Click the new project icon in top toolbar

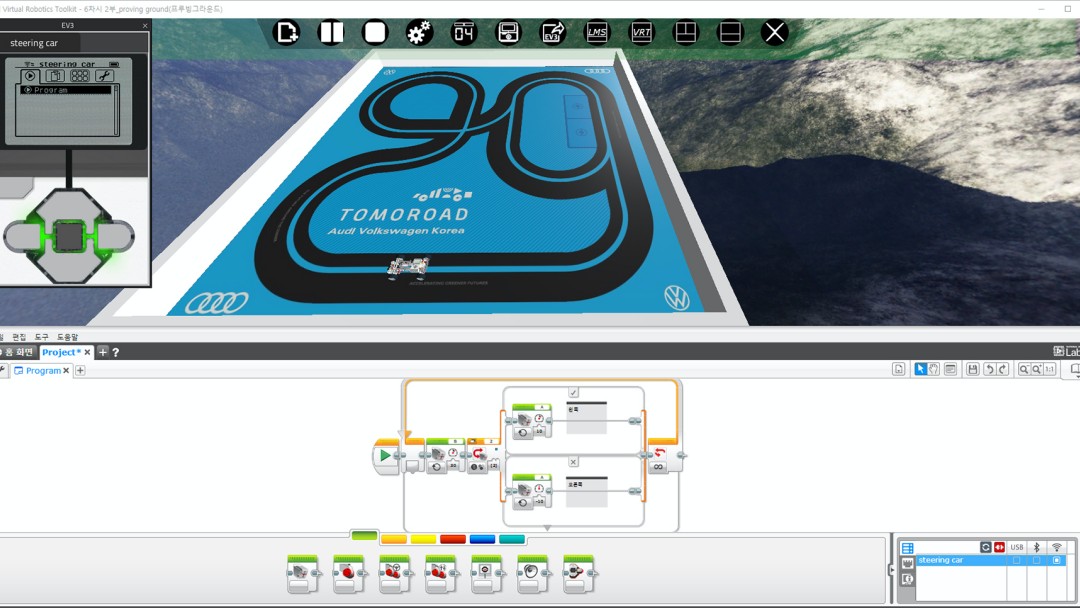[x=286, y=32]
